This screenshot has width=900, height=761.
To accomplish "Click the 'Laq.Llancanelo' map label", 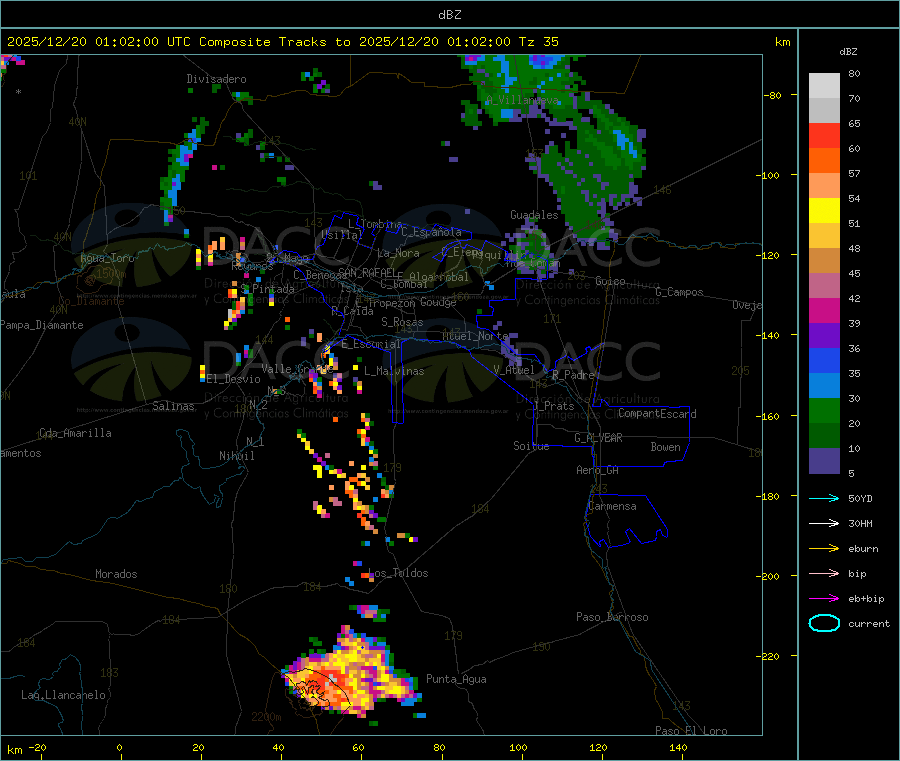I will click(x=63, y=695).
